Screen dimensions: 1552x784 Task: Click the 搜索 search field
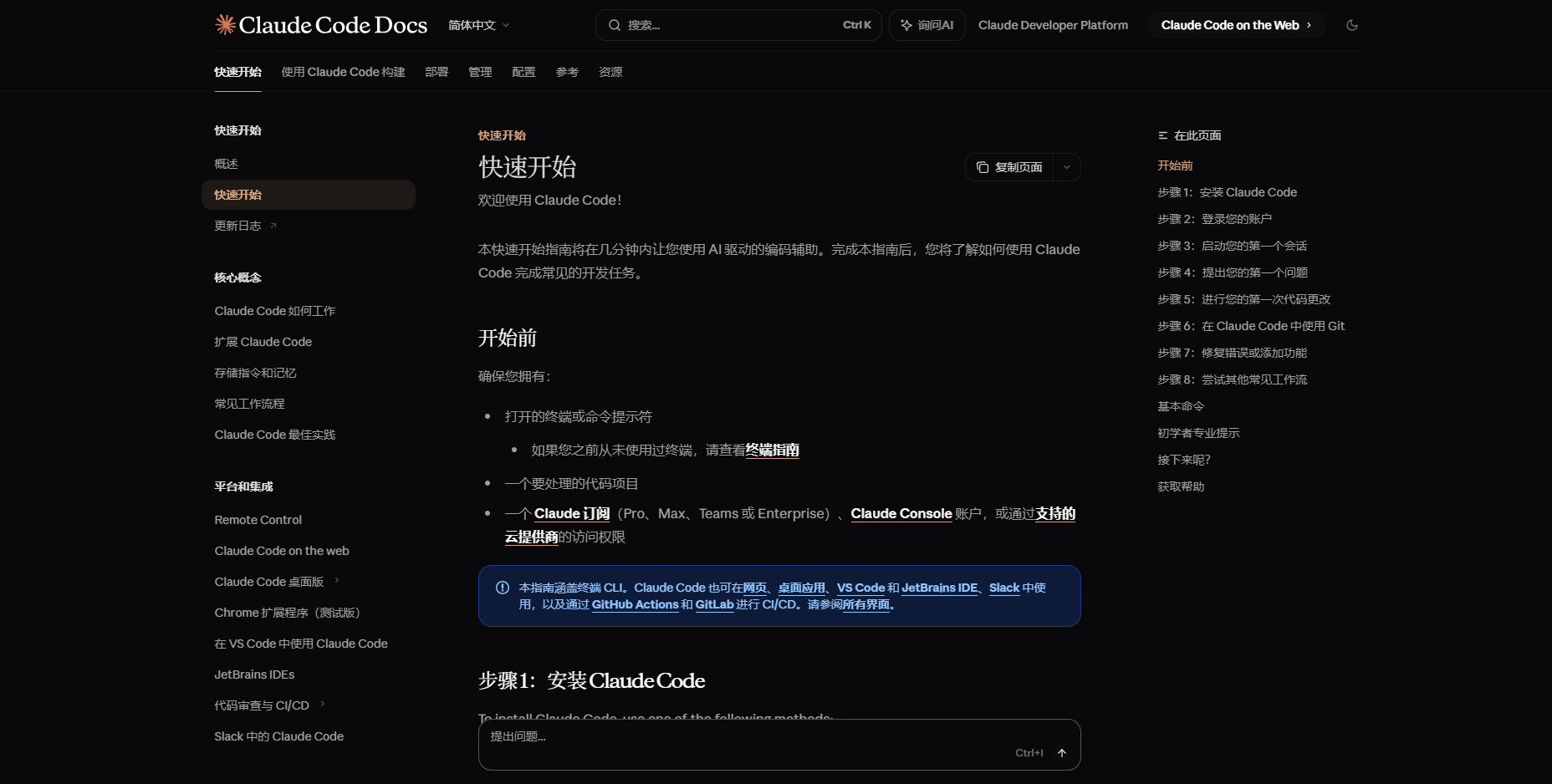click(x=738, y=25)
